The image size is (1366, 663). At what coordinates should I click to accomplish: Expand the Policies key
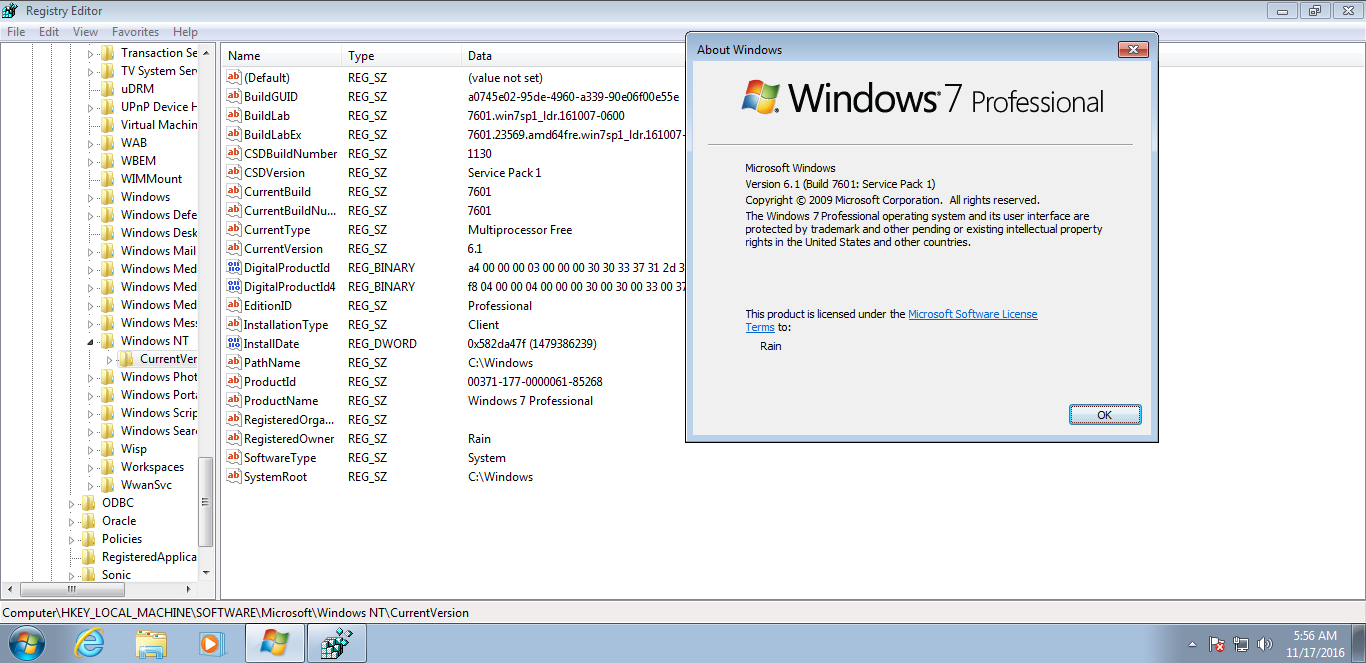72,539
